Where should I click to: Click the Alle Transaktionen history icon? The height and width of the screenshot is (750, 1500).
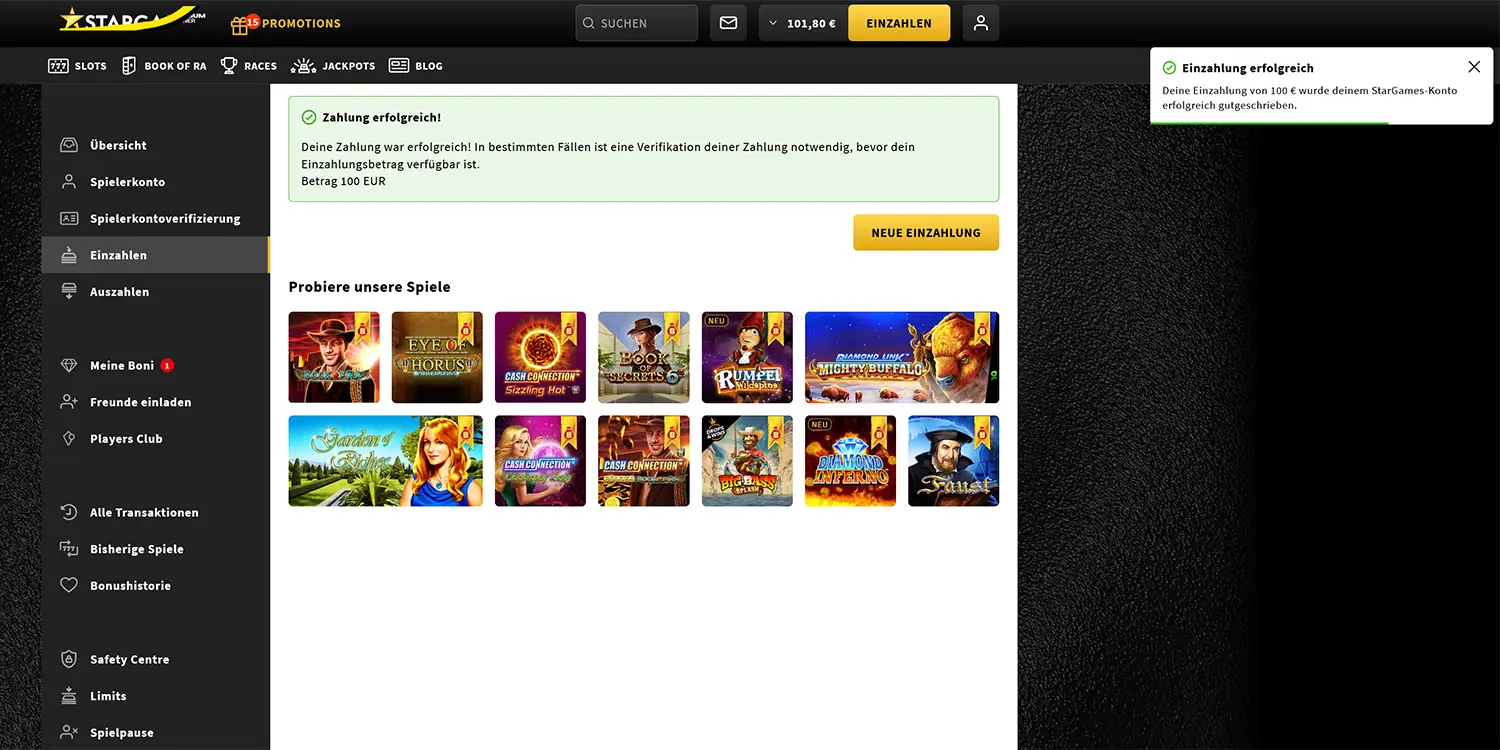point(69,512)
